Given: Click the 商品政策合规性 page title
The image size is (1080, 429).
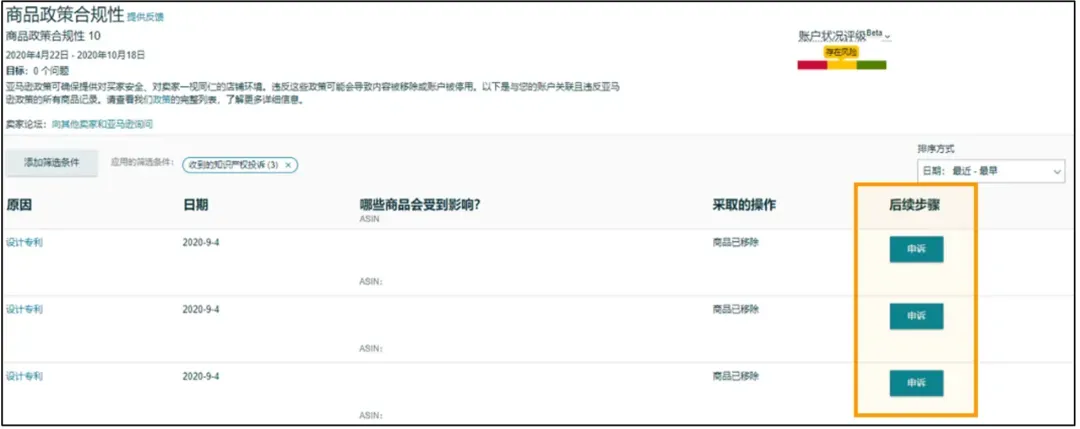Looking at the screenshot, I should pyautogui.click(x=65, y=14).
